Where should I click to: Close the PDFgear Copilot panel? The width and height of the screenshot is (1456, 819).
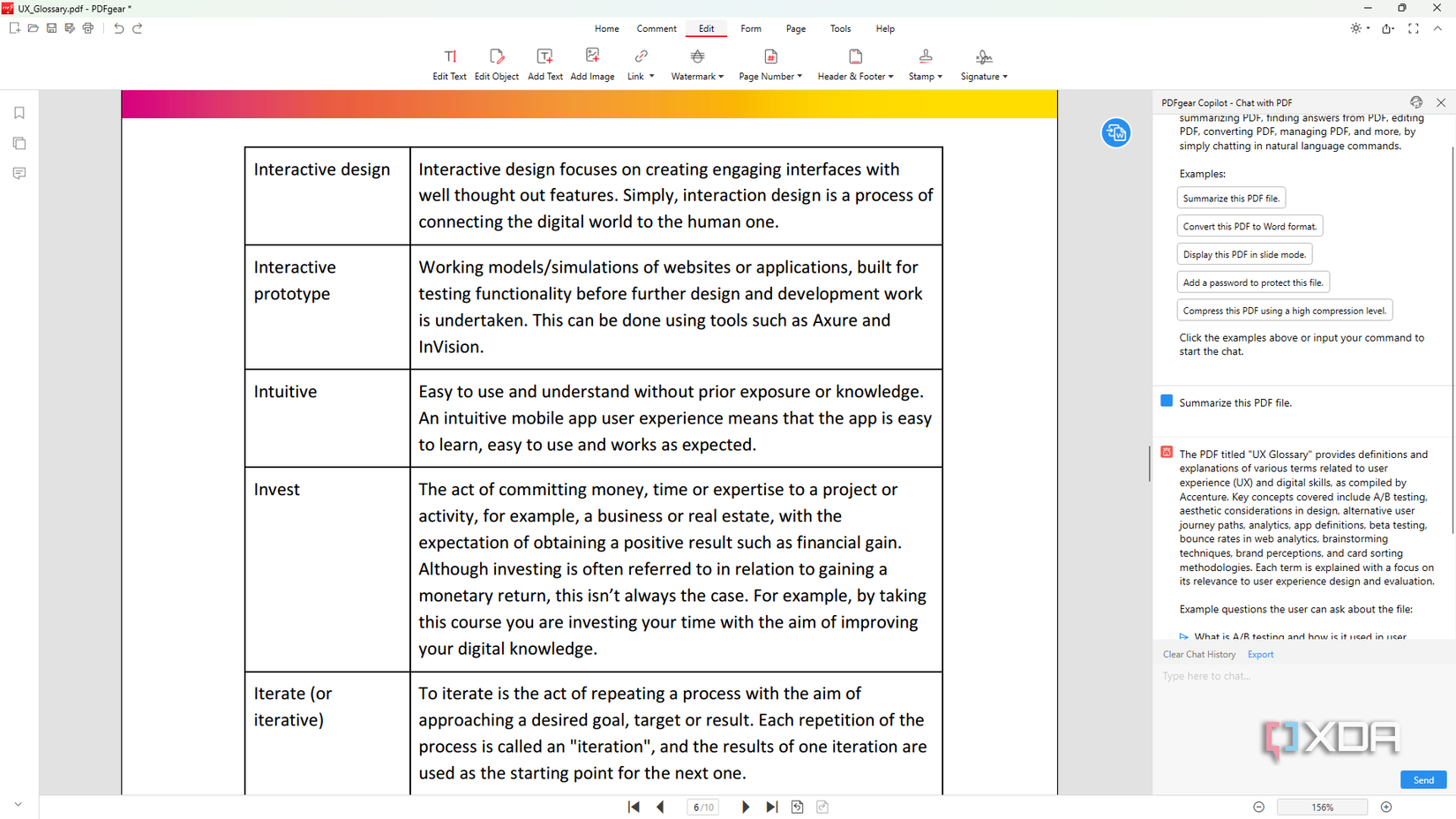click(1441, 102)
